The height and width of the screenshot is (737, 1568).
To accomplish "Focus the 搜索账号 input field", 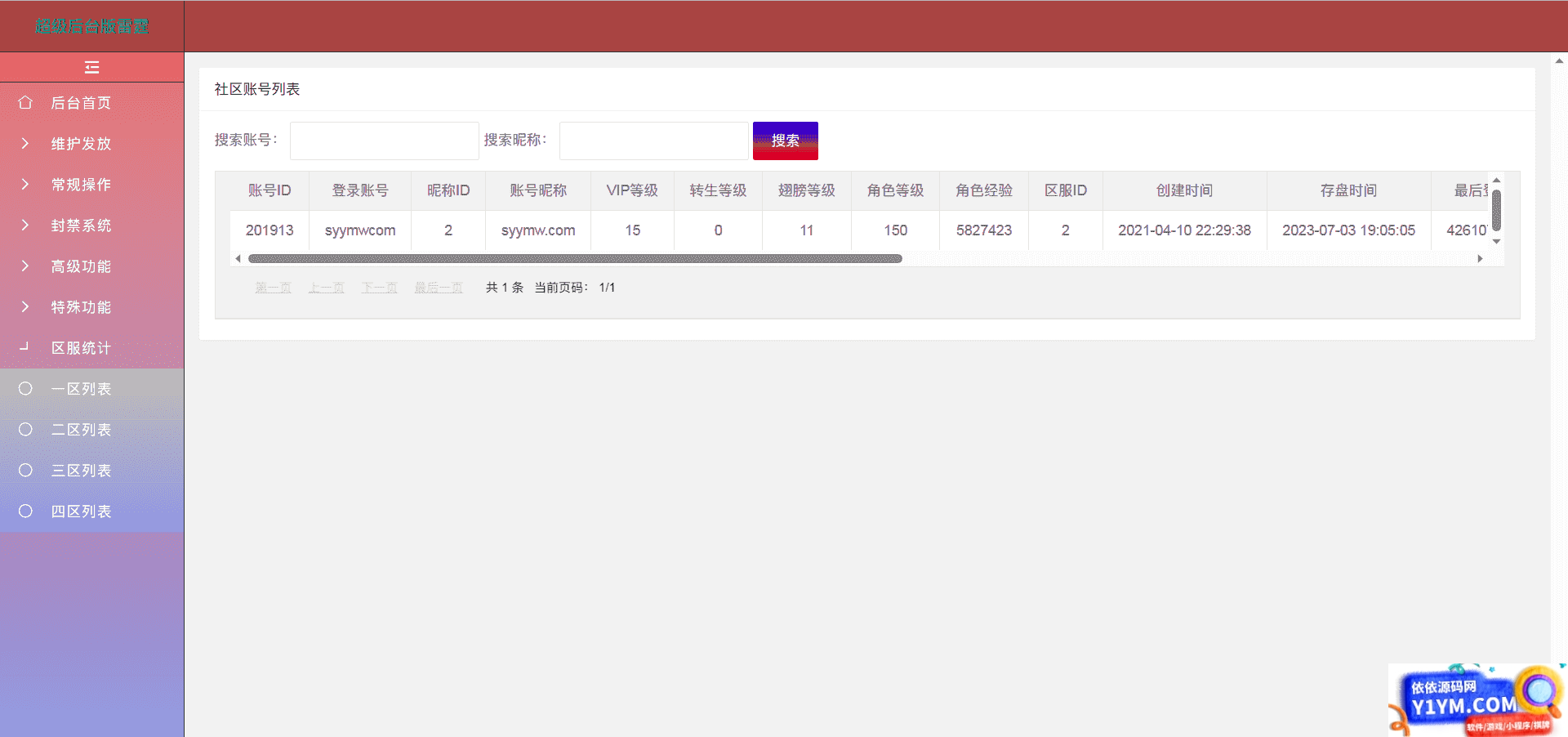I will pos(384,141).
